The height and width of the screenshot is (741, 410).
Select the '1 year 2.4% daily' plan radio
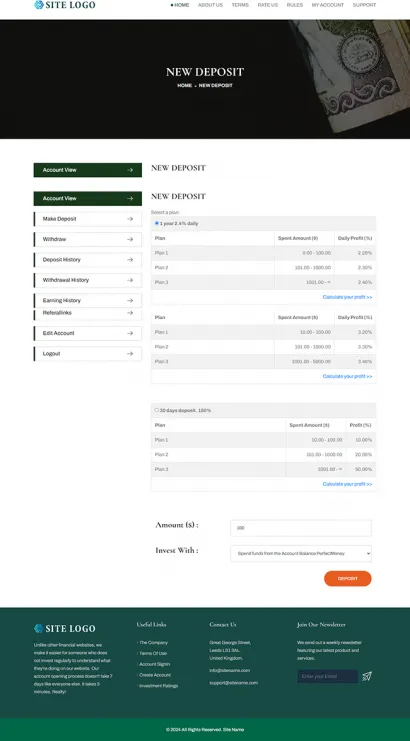pos(157,223)
